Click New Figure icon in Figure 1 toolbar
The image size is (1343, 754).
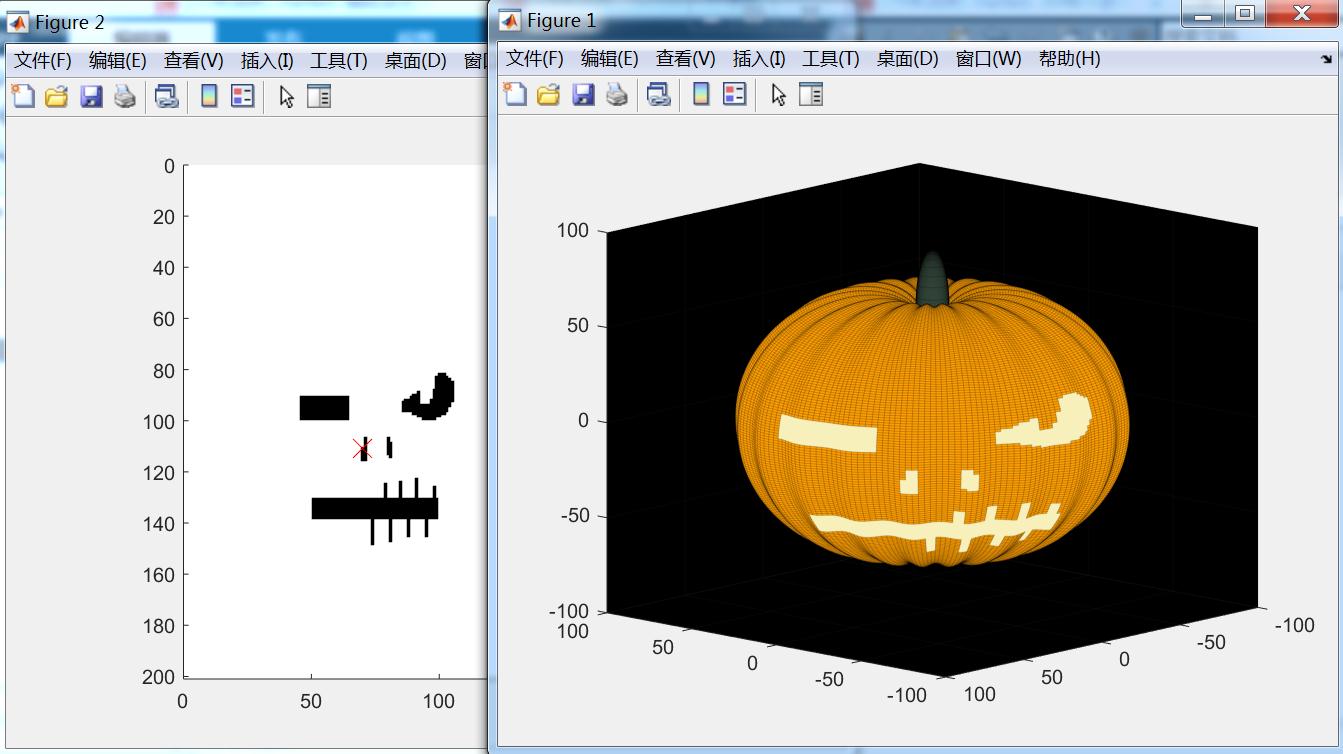515,95
